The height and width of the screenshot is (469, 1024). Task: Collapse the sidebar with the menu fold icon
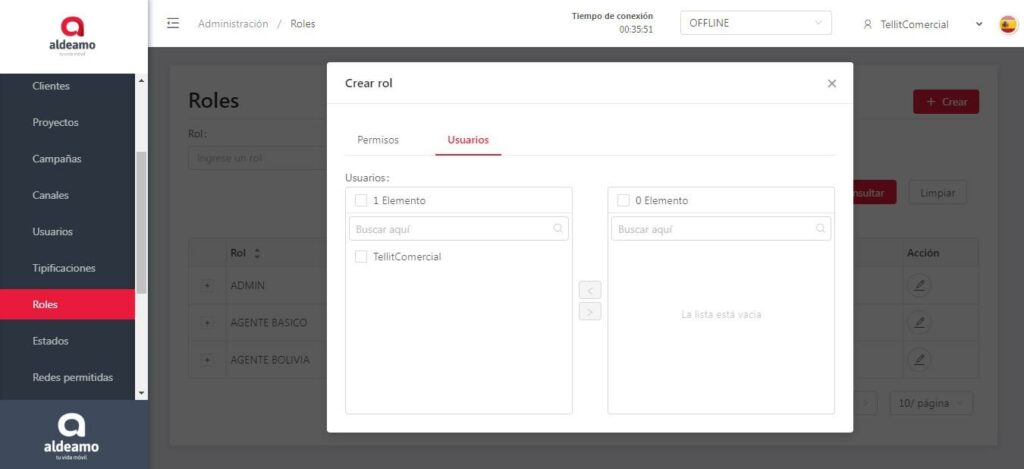click(x=173, y=23)
